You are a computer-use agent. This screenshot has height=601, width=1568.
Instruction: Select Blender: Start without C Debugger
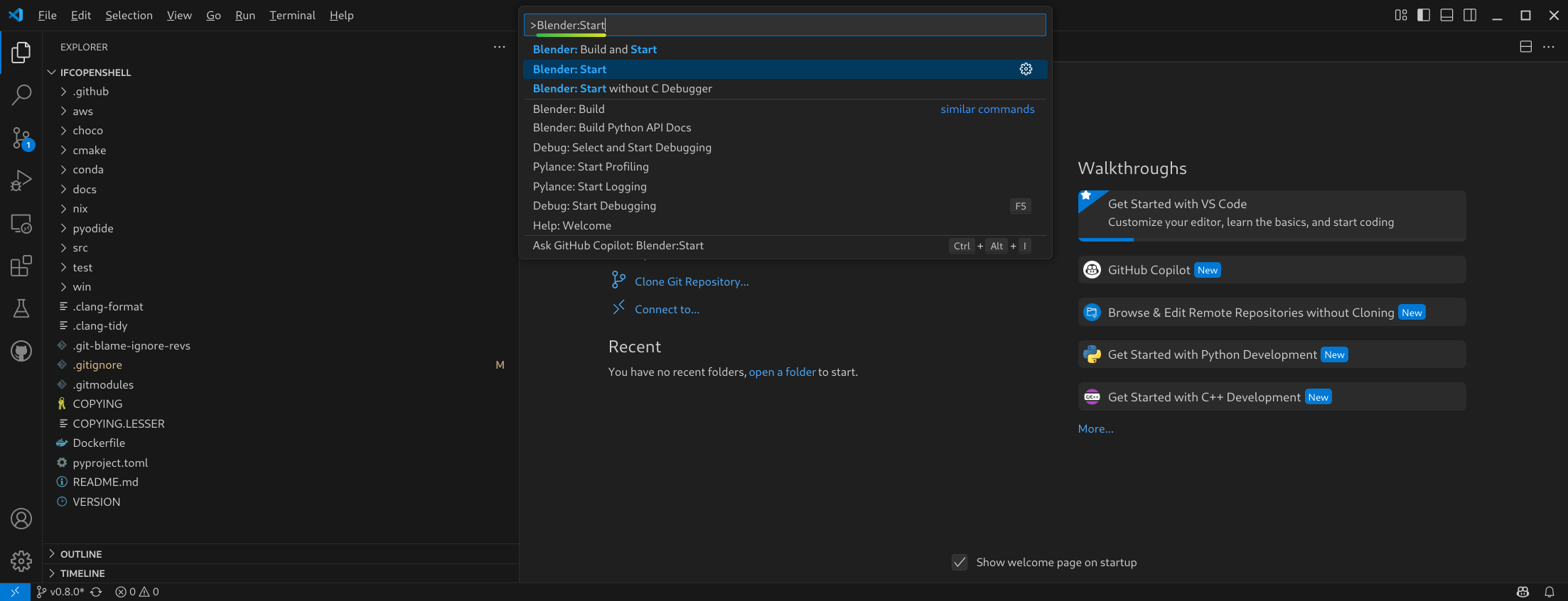(785, 89)
